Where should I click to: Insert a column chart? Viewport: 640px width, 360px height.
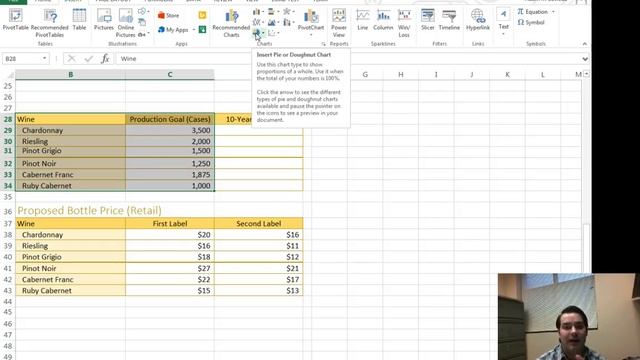(x=258, y=11)
